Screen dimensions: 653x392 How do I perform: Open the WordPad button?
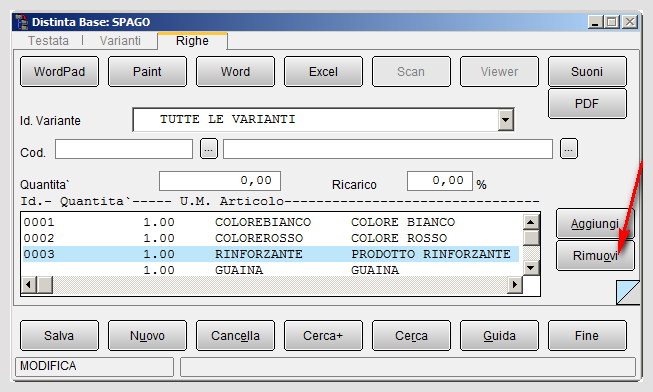(60, 72)
